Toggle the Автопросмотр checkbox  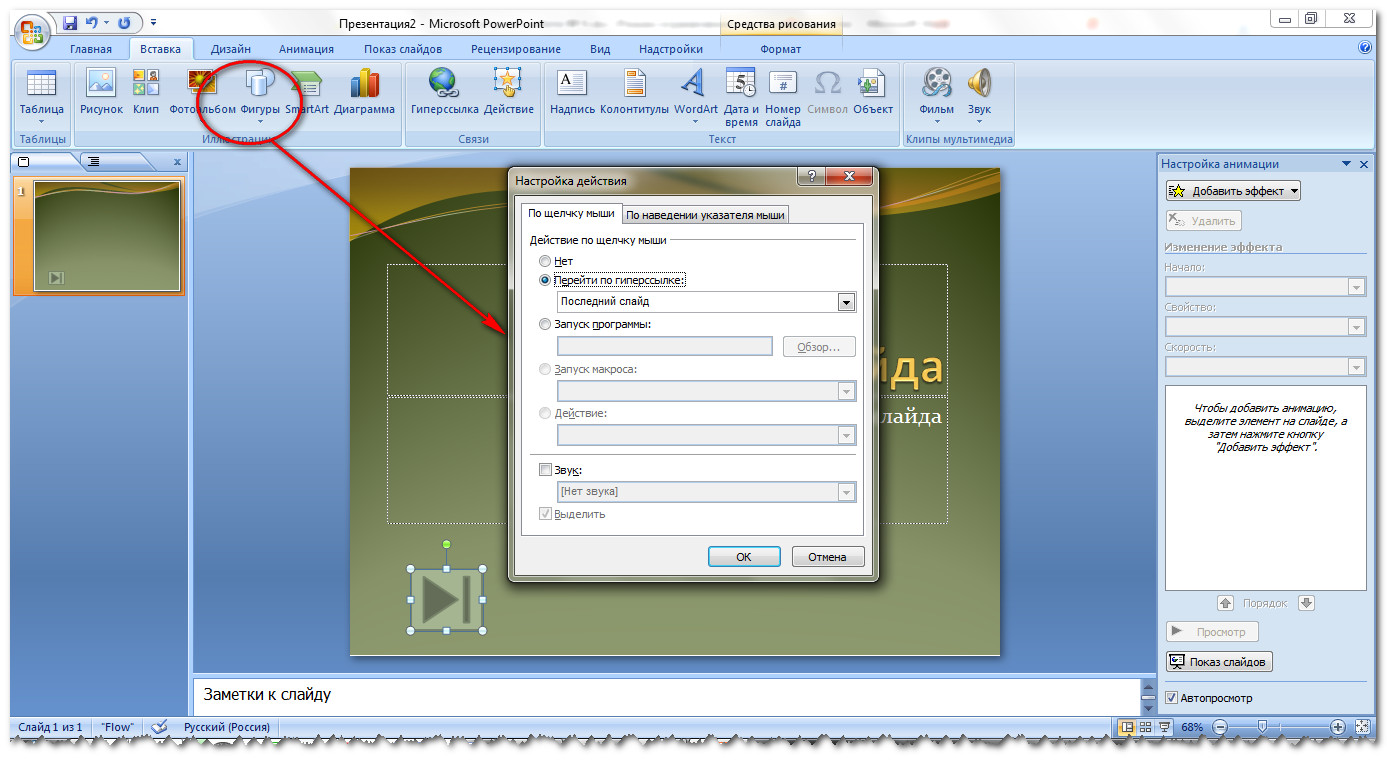coord(1173,698)
